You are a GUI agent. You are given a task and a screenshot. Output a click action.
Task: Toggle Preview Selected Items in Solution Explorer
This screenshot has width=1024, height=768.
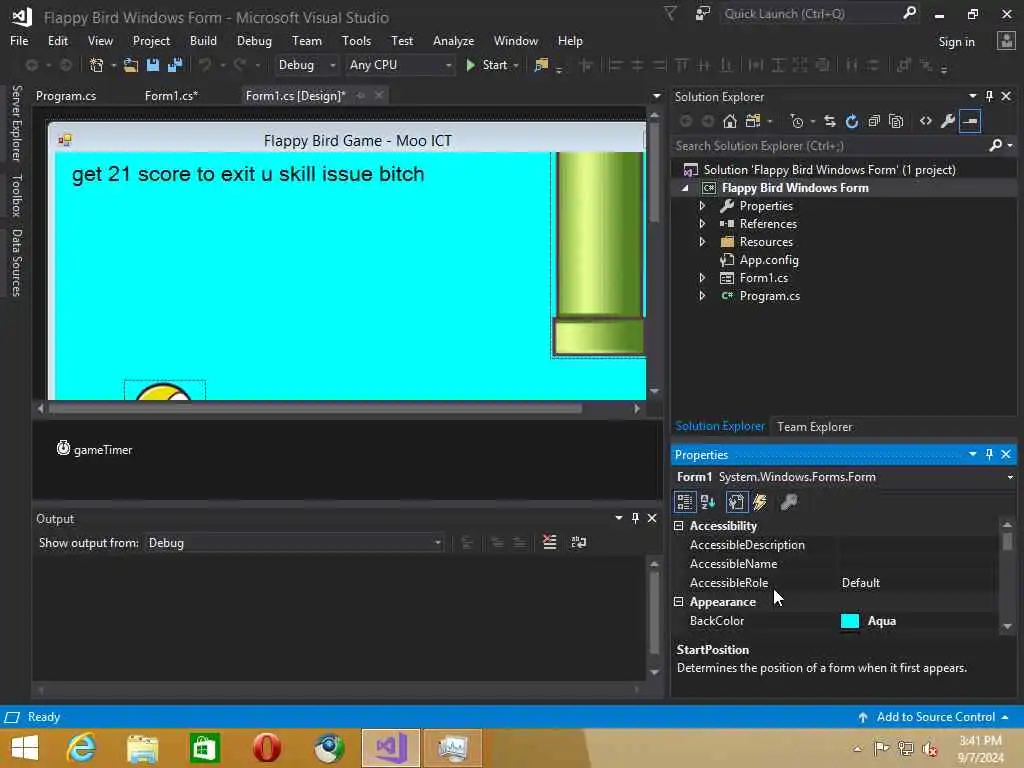970,121
